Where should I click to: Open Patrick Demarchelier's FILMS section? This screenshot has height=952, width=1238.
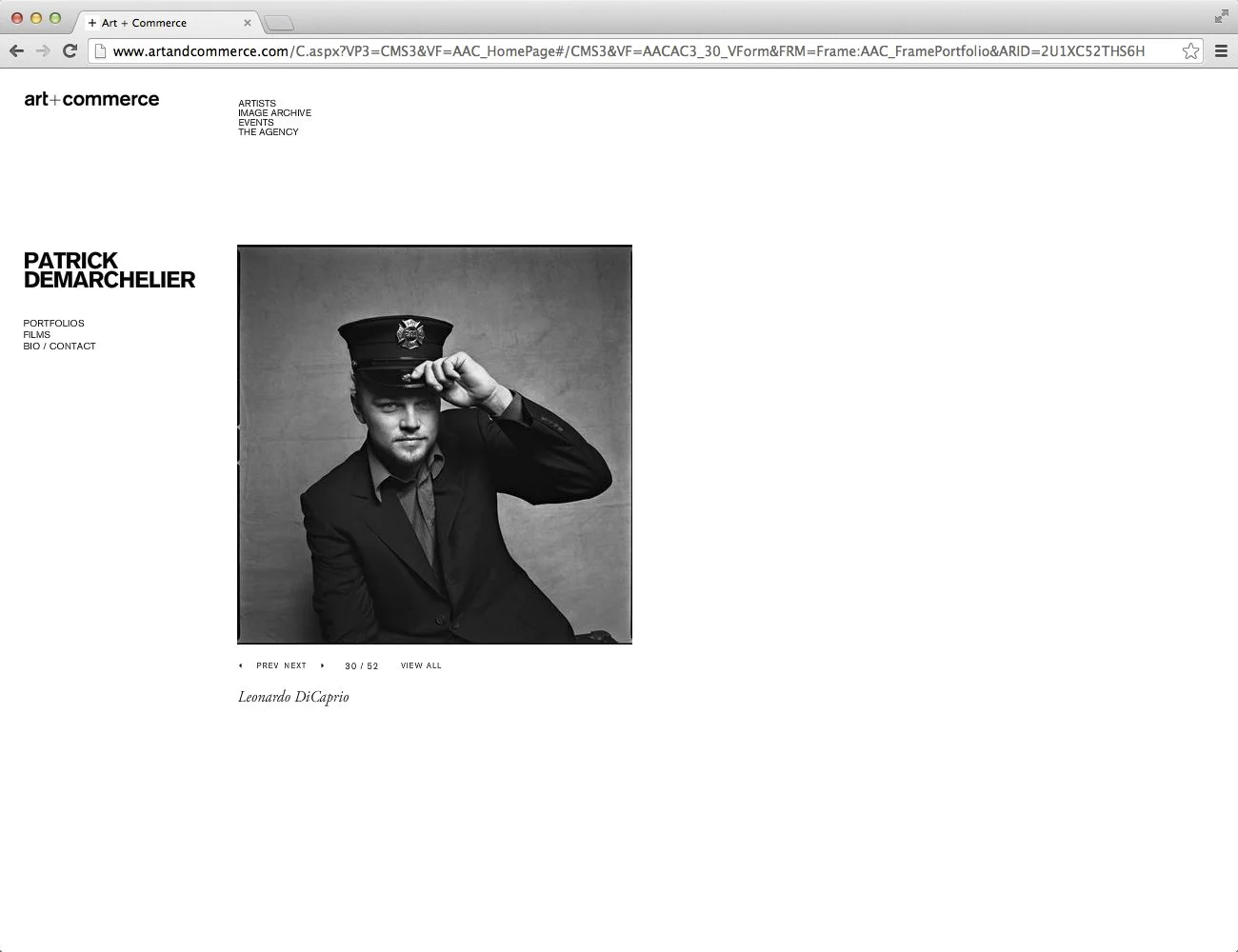pyautogui.click(x=37, y=335)
